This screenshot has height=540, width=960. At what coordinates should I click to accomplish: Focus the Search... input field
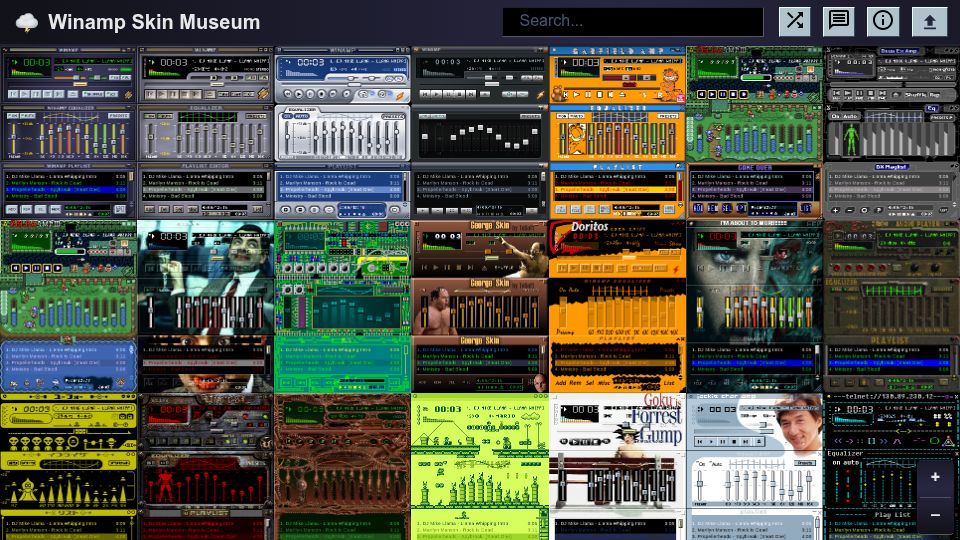click(633, 21)
